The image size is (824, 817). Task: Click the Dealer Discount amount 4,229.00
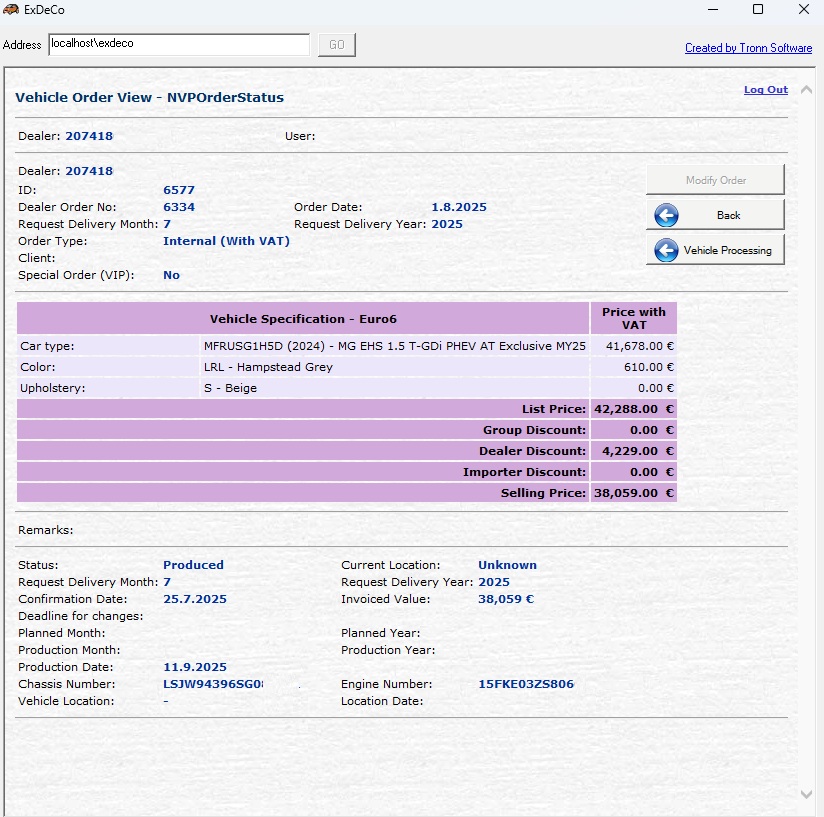pos(632,451)
